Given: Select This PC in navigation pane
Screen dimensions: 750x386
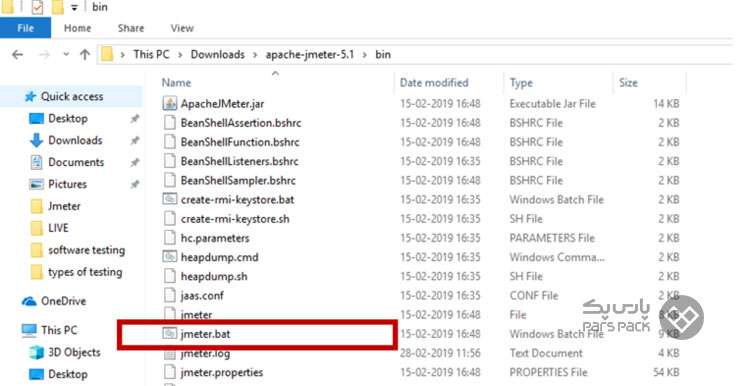Looking at the screenshot, I should click(x=59, y=330).
